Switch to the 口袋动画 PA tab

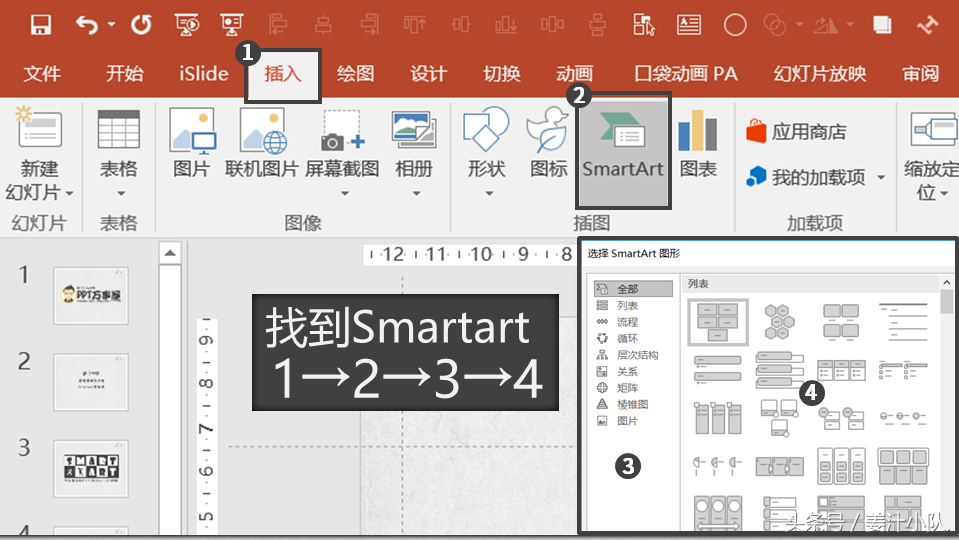click(x=686, y=74)
